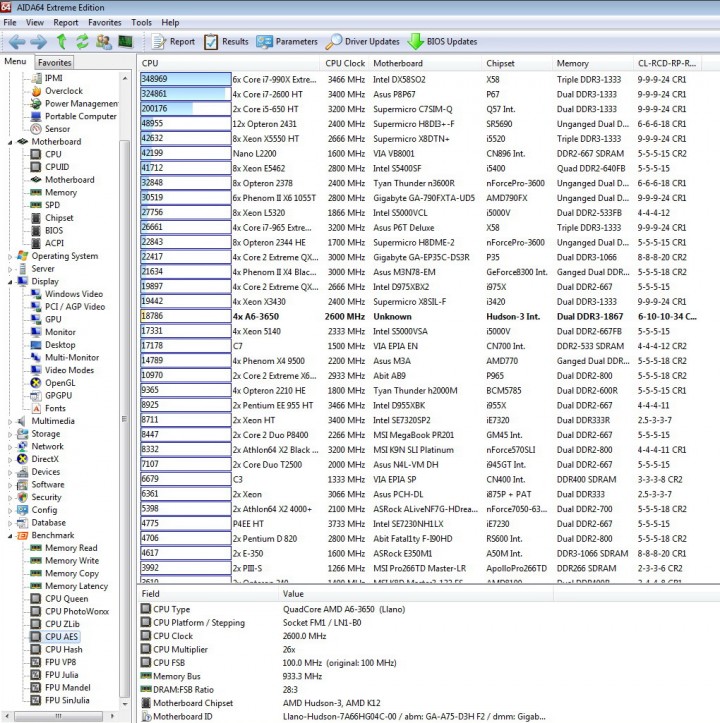
Task: Select the 4x A6-3650 result row
Action: pos(420,316)
